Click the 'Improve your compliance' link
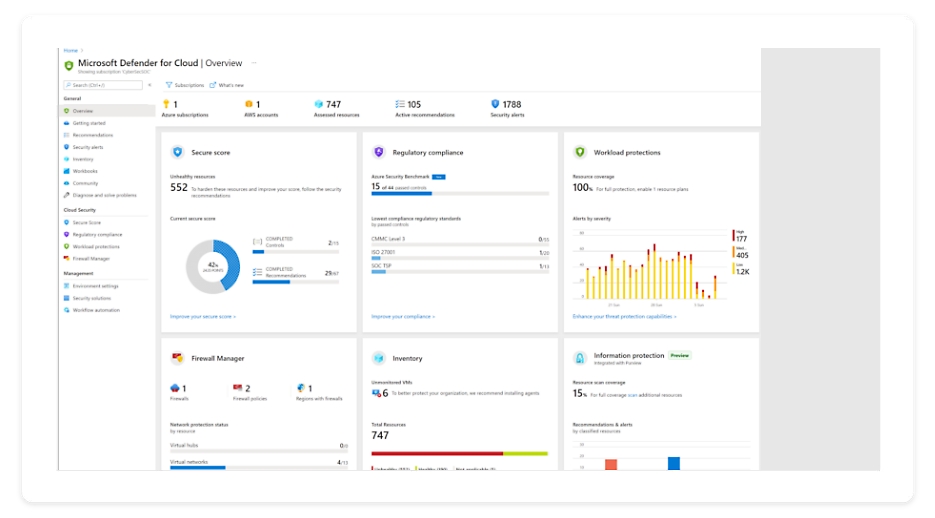Viewport: 935px width, 518px height. coord(403,316)
